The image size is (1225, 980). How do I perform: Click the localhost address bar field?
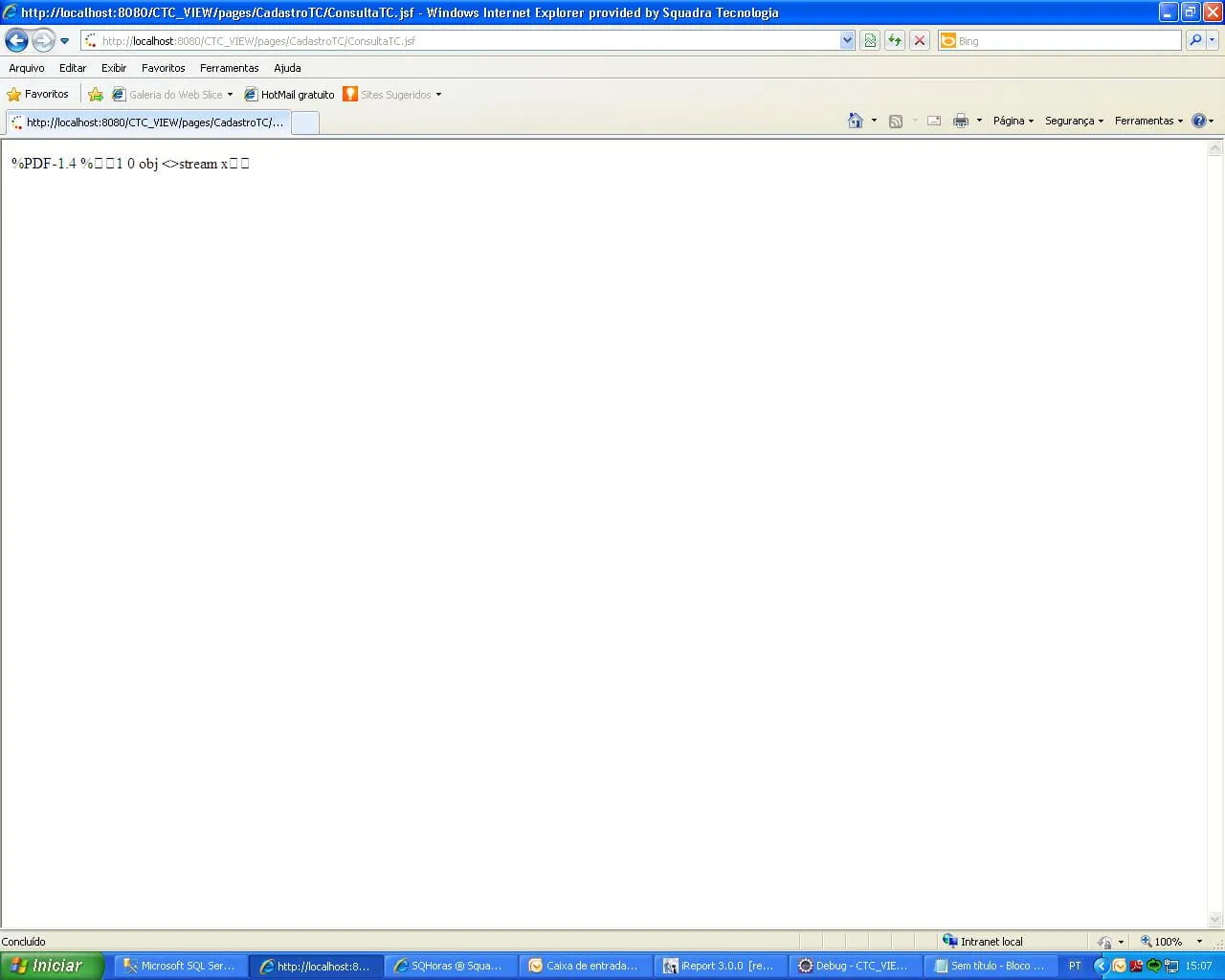(x=460, y=41)
